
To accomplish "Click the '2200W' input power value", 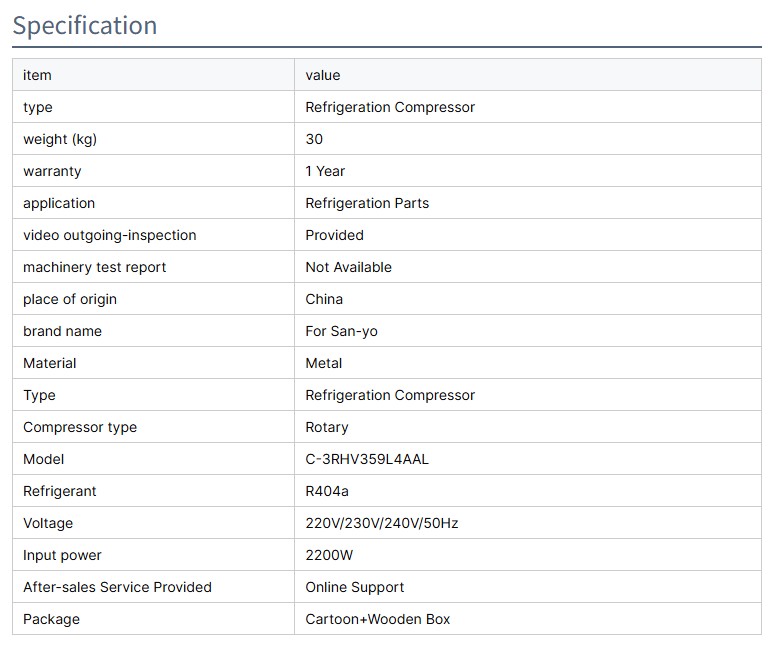I will click(x=329, y=555).
